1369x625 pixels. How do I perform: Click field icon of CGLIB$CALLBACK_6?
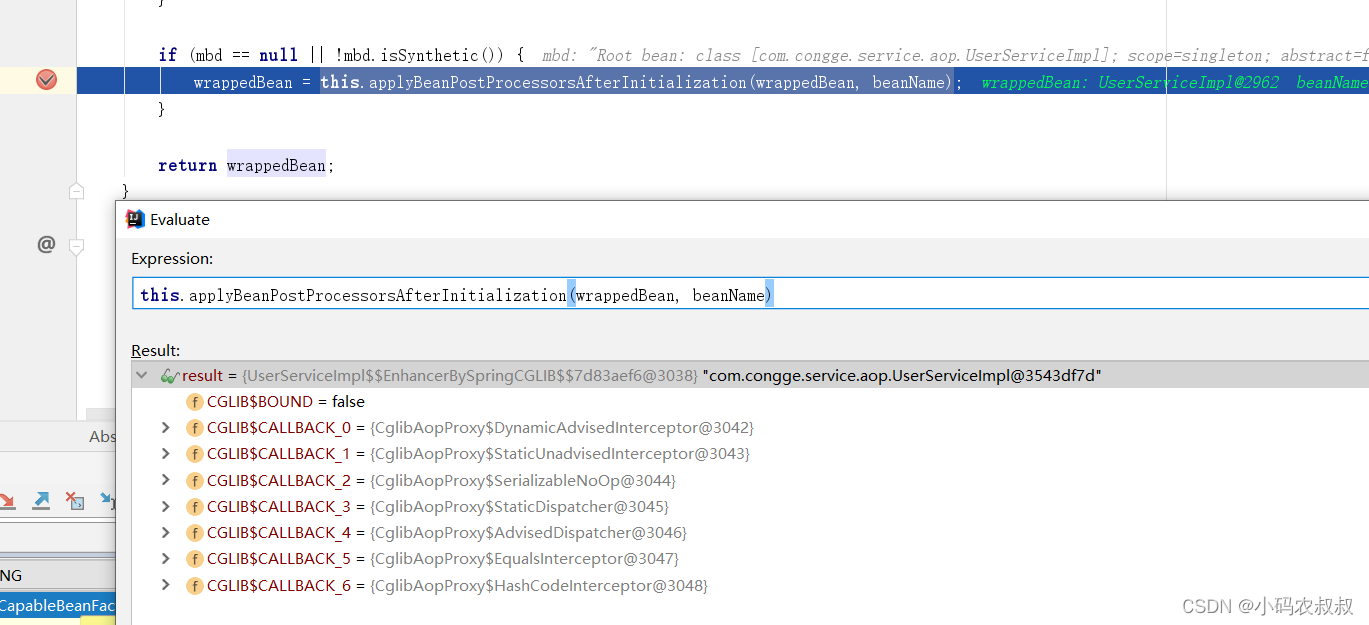(x=195, y=585)
